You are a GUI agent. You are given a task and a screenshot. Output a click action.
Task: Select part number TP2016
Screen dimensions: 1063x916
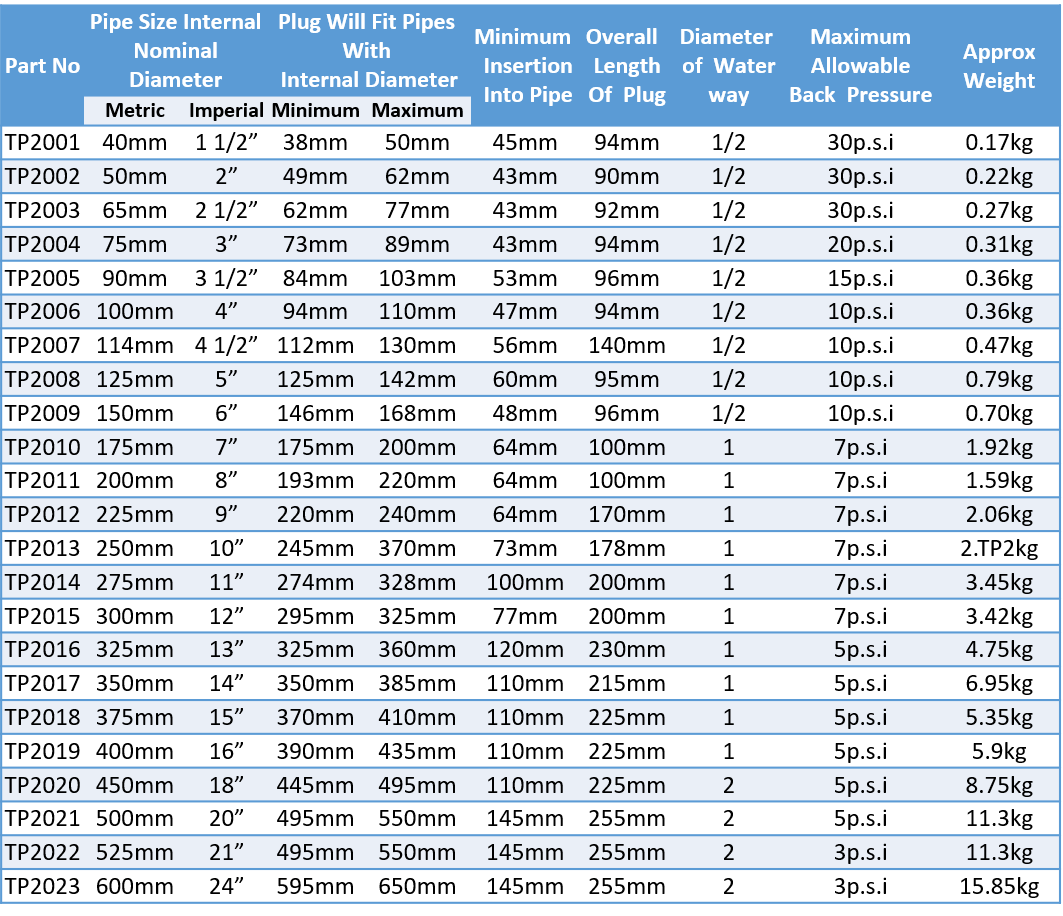pos(43,649)
